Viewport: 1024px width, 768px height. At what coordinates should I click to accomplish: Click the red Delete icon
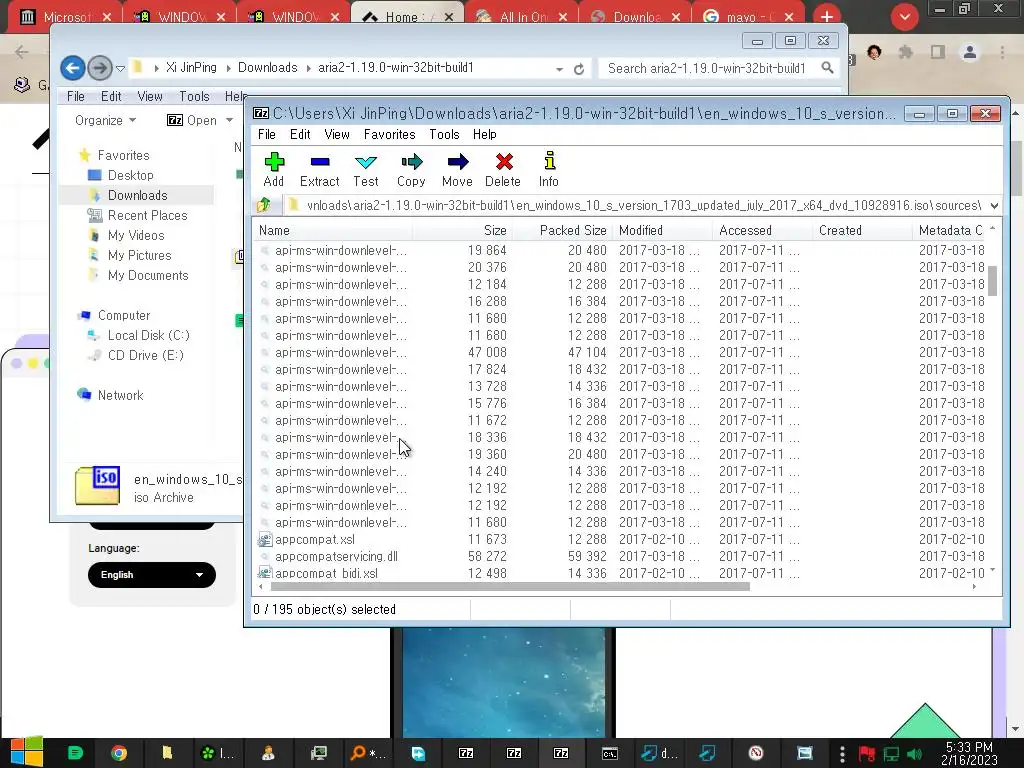pos(503,169)
